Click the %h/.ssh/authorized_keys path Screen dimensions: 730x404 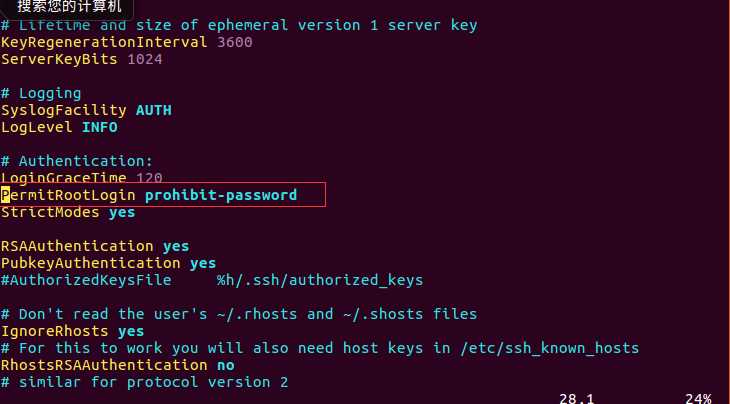320,280
